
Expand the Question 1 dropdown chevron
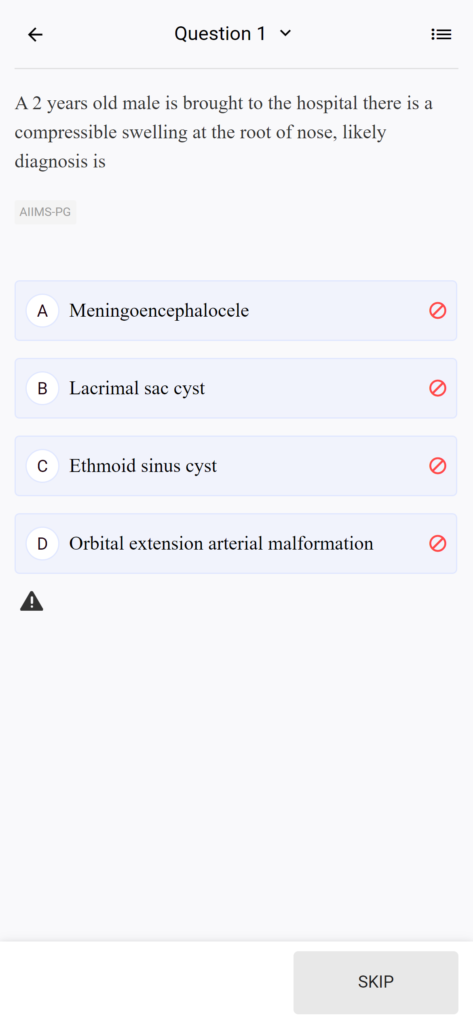[x=285, y=34]
